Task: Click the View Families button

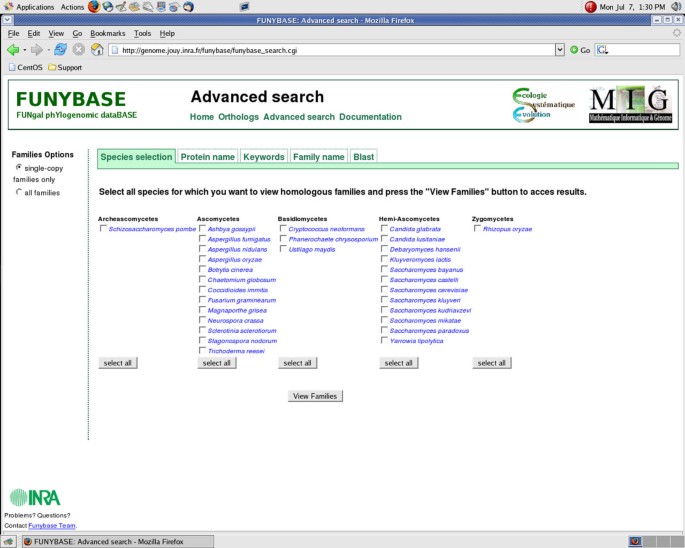Action: (315, 396)
